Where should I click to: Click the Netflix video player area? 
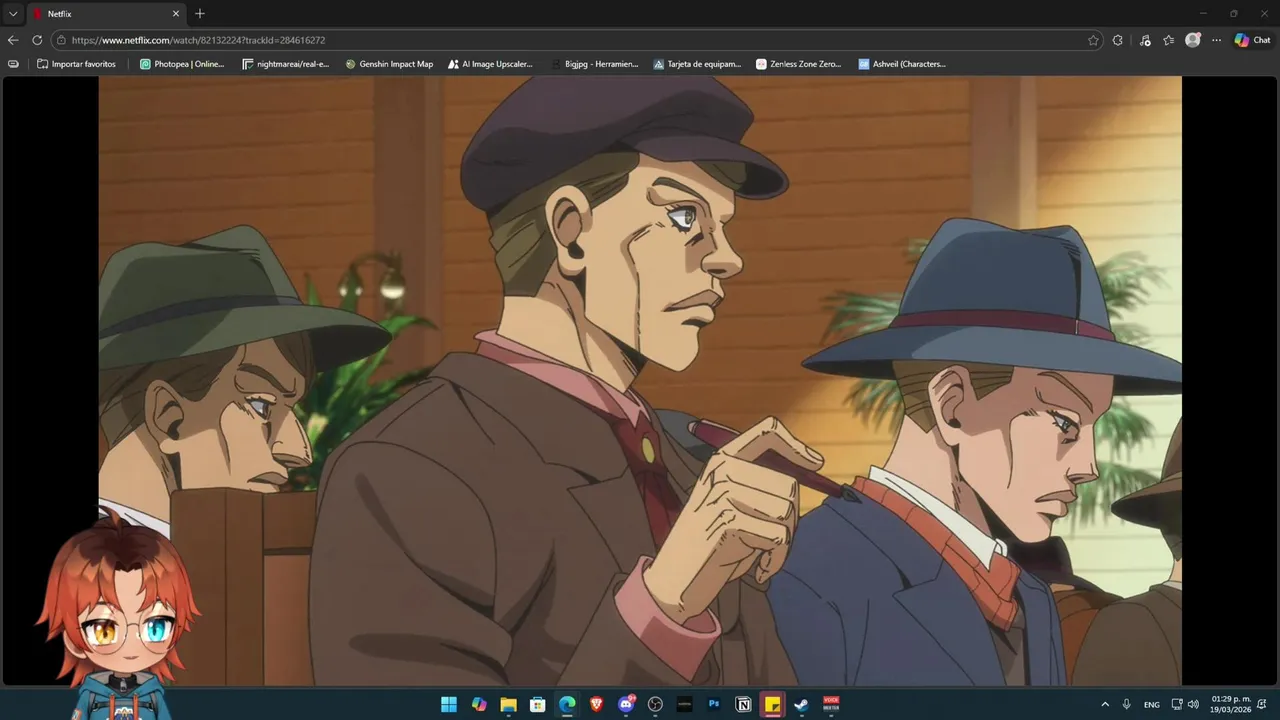tap(640, 381)
